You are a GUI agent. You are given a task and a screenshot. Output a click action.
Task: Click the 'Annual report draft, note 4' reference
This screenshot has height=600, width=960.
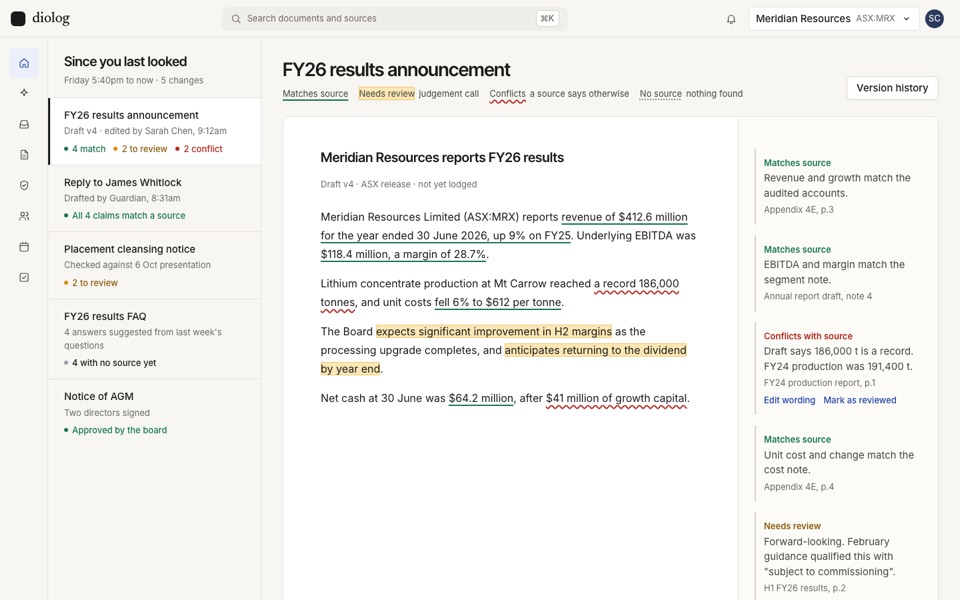click(x=817, y=296)
